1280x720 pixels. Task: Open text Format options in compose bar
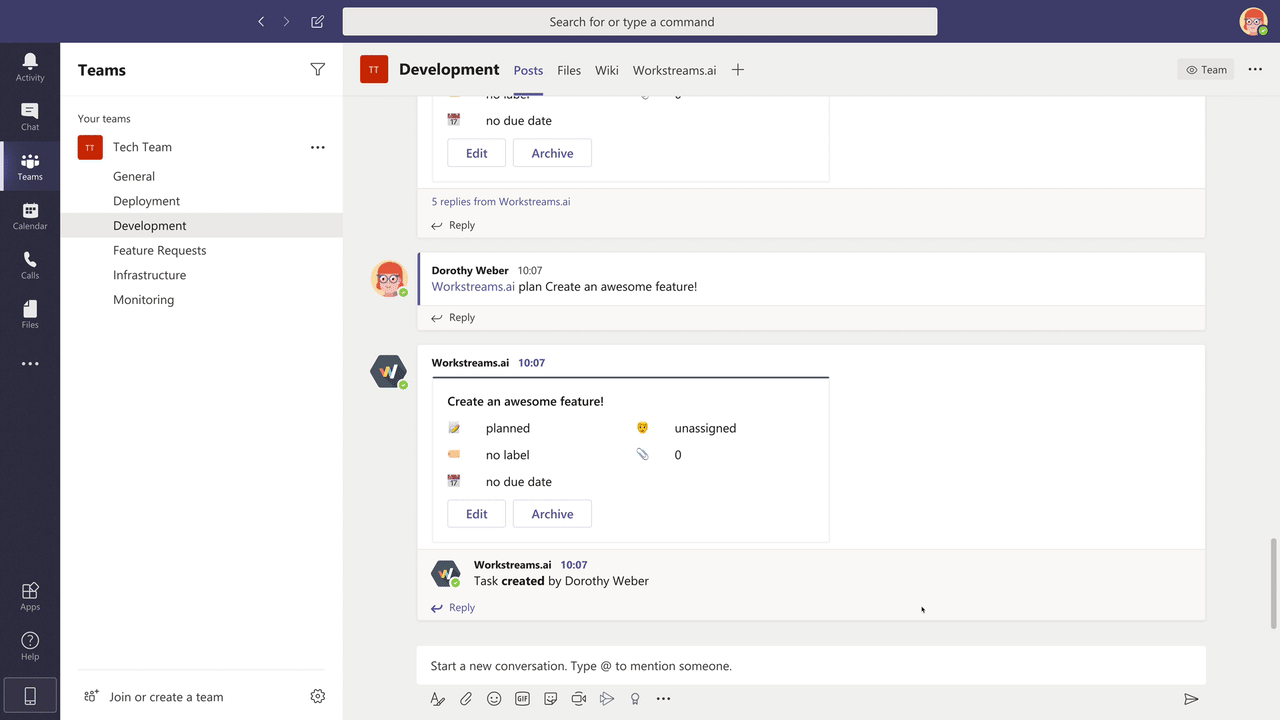(x=437, y=699)
